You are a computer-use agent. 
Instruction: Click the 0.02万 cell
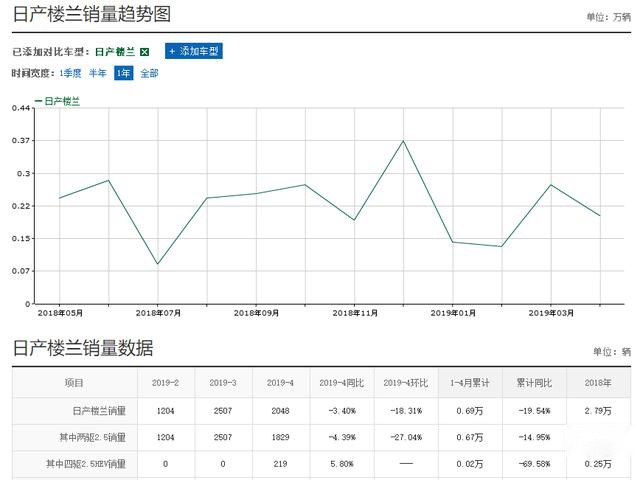pos(470,464)
